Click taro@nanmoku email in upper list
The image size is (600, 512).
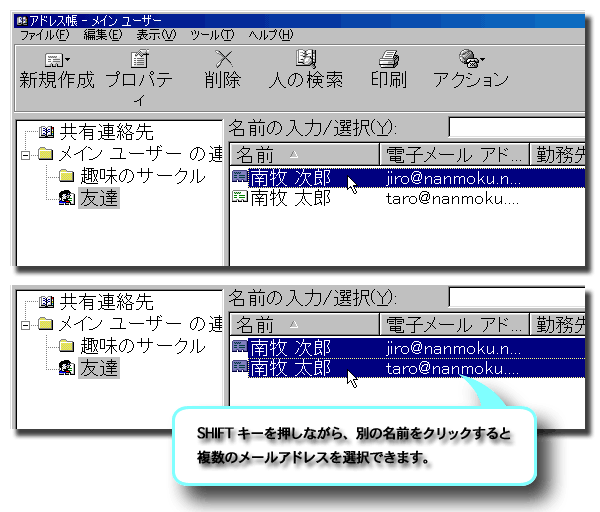452,199
